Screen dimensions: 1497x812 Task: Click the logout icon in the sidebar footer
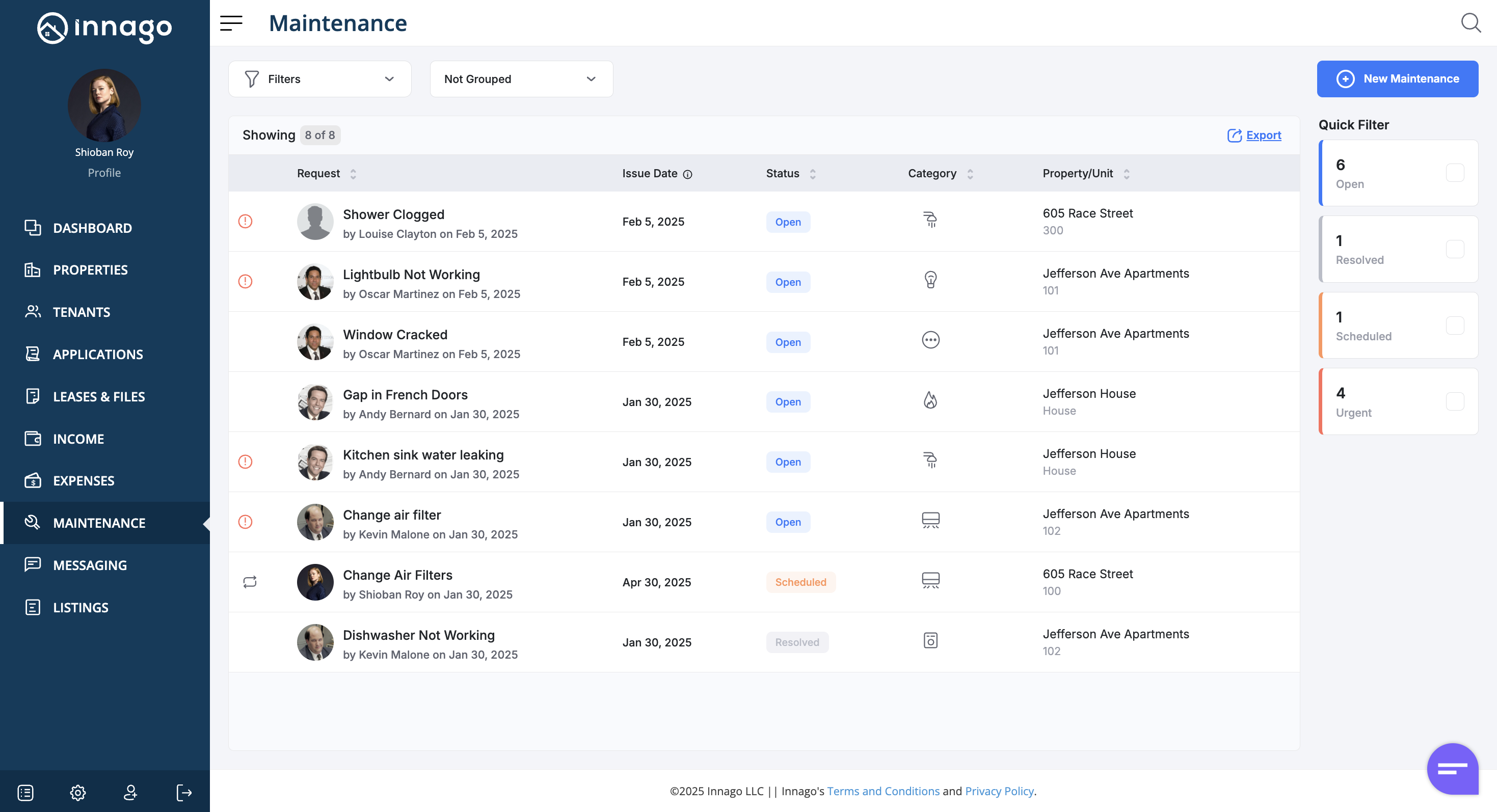[183, 792]
